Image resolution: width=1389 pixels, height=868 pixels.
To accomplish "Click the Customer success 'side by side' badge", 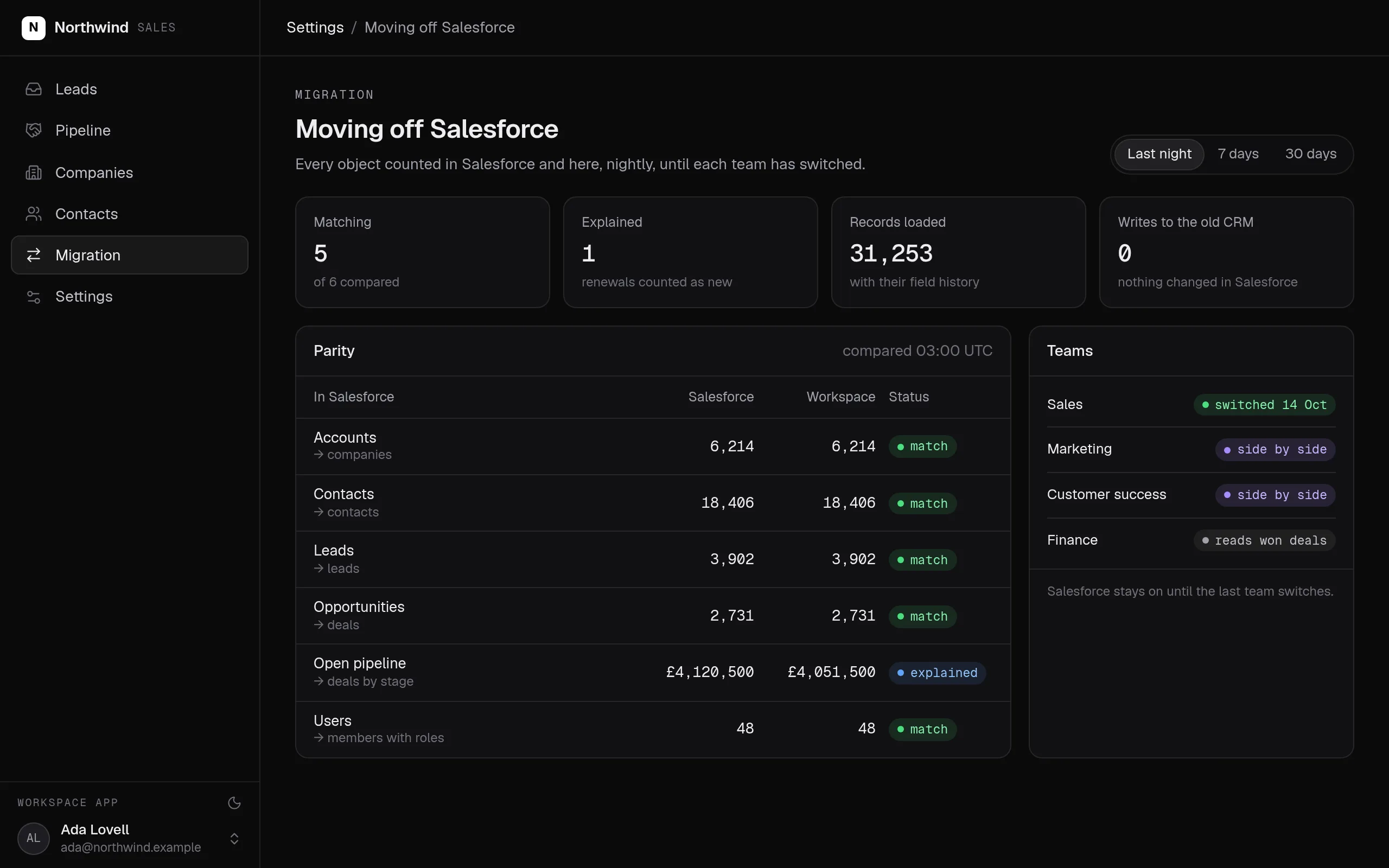I will pyautogui.click(x=1276, y=495).
